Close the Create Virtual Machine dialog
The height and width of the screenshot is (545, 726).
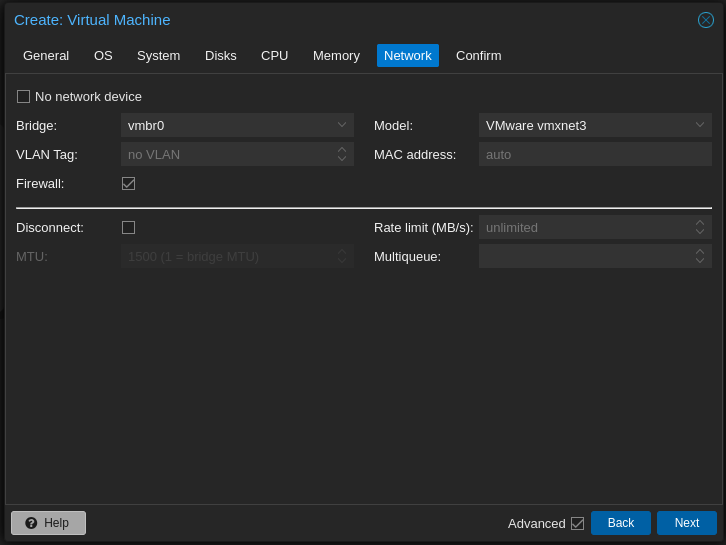(706, 20)
